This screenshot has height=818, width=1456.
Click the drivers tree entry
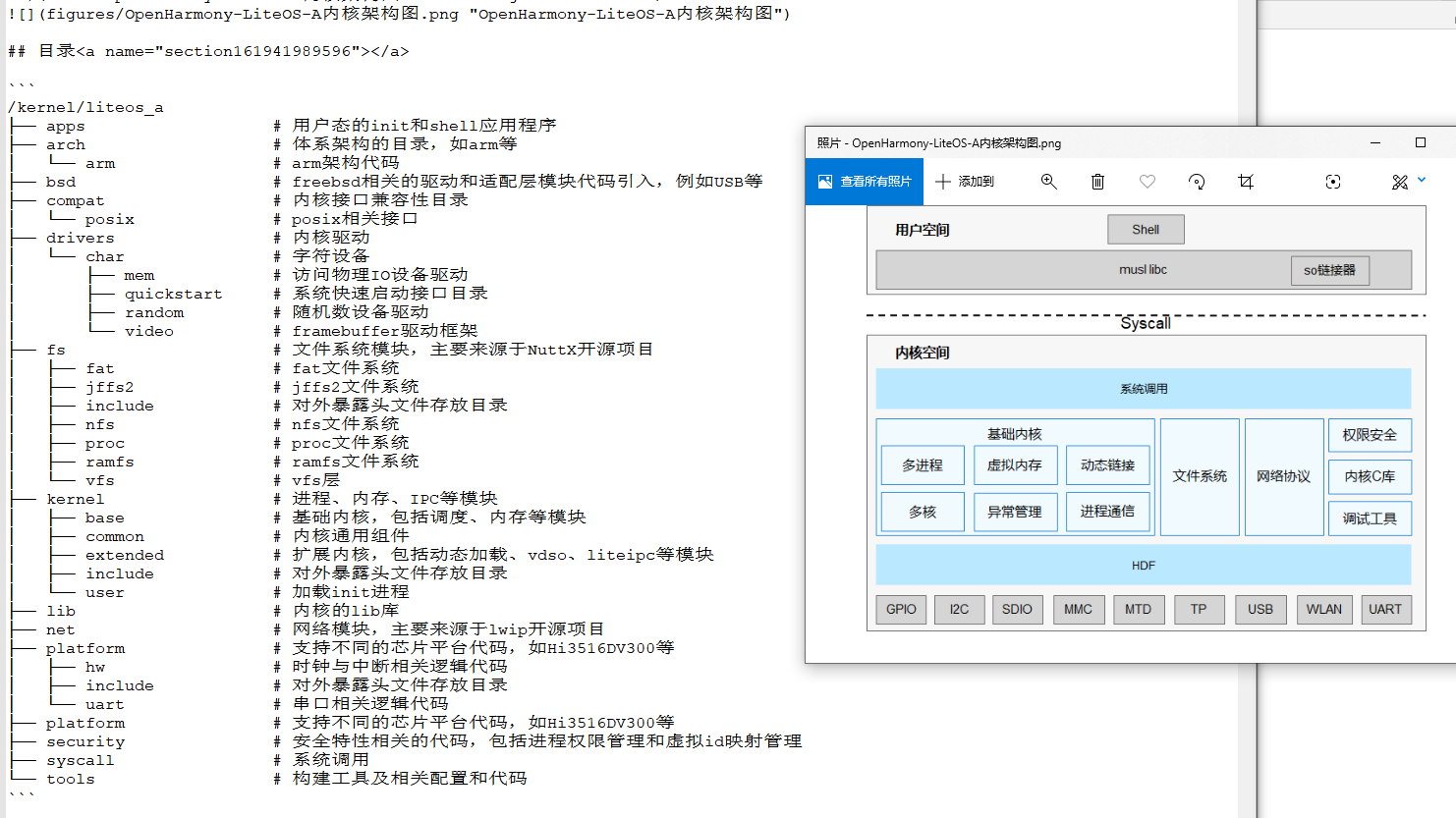(x=81, y=239)
